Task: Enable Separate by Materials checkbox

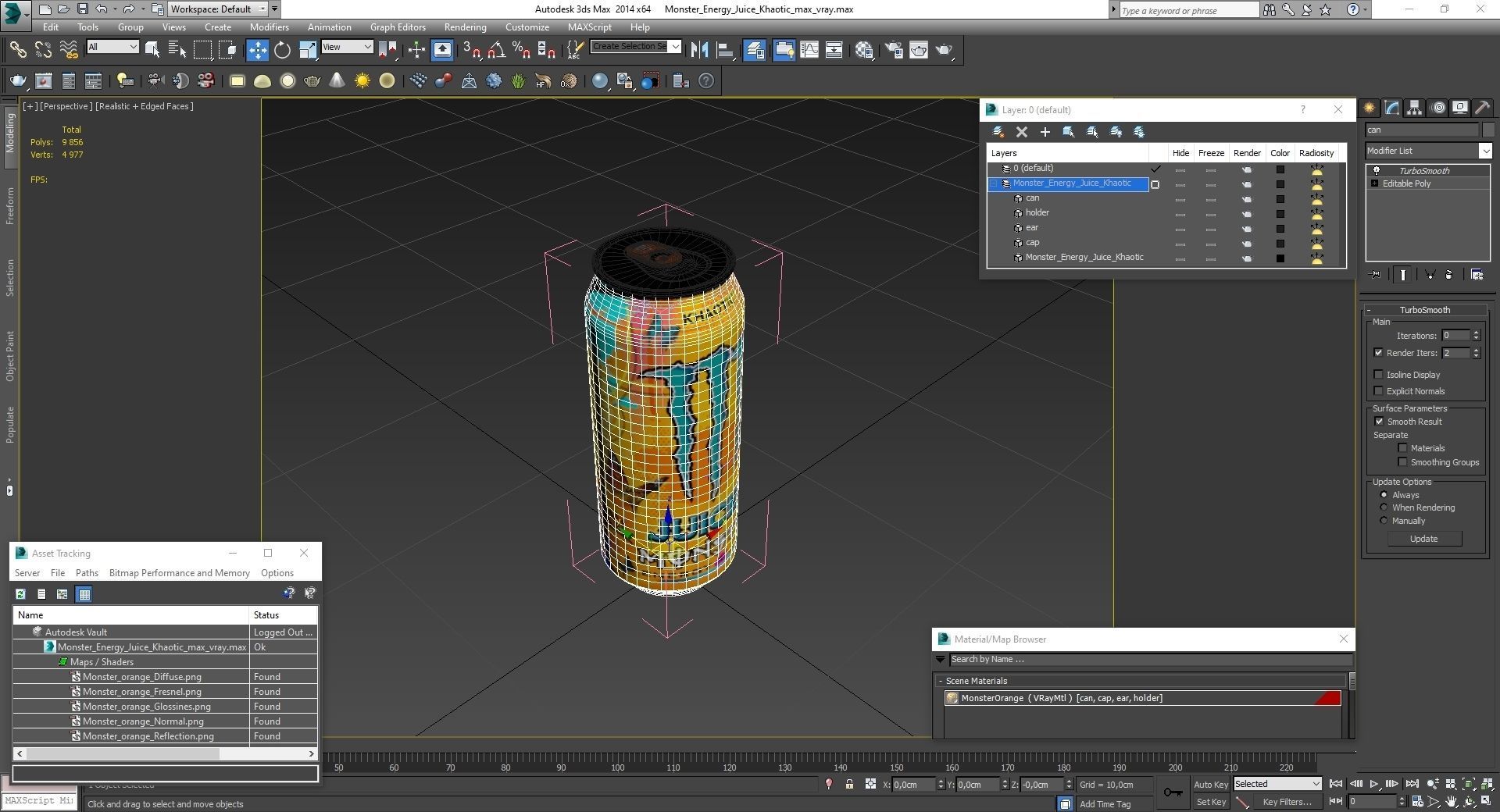Action: [x=1402, y=448]
